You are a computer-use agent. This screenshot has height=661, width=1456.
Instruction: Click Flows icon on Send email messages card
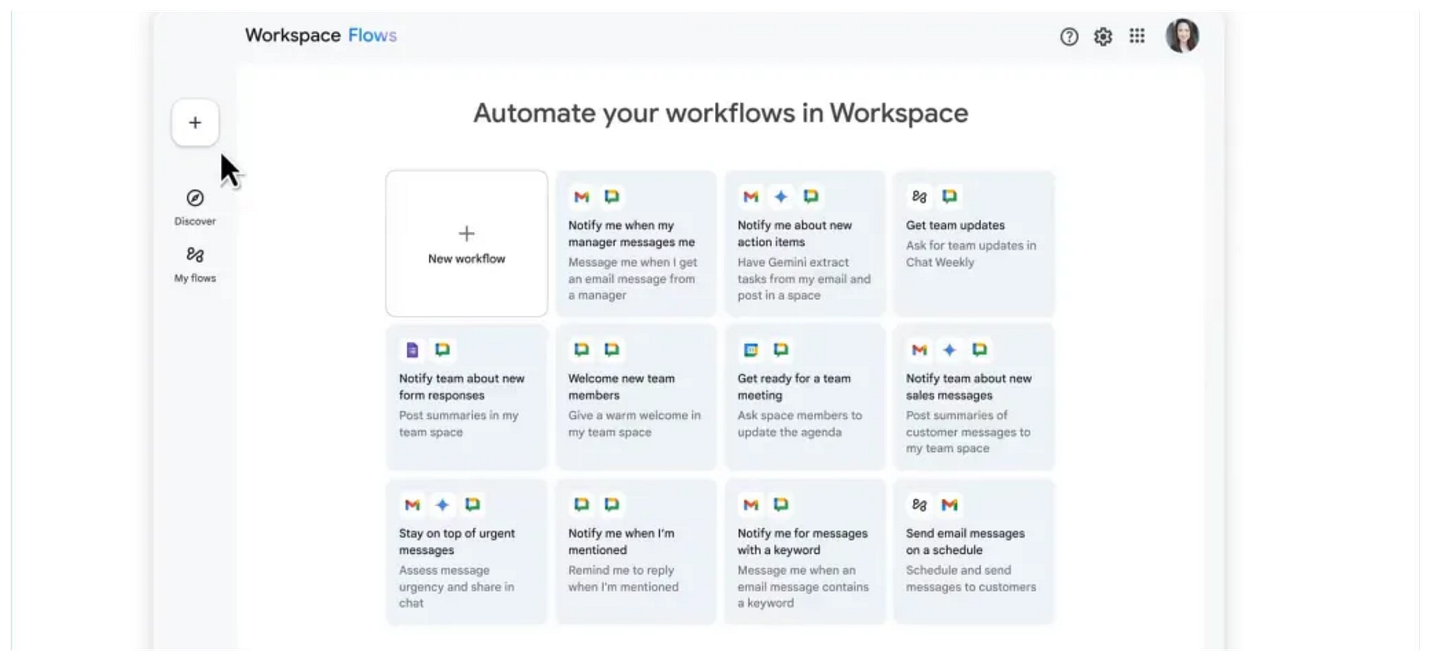click(919, 505)
